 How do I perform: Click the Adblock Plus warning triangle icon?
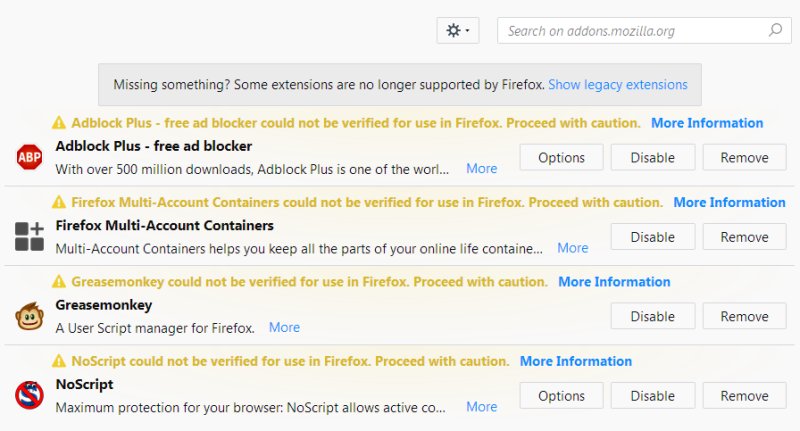[59, 124]
